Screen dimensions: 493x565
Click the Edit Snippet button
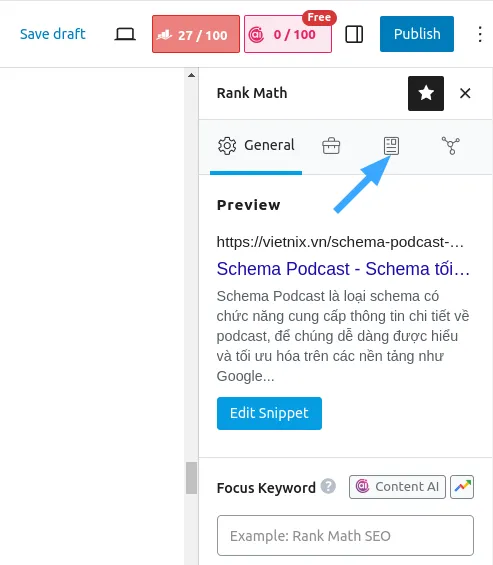(x=269, y=413)
